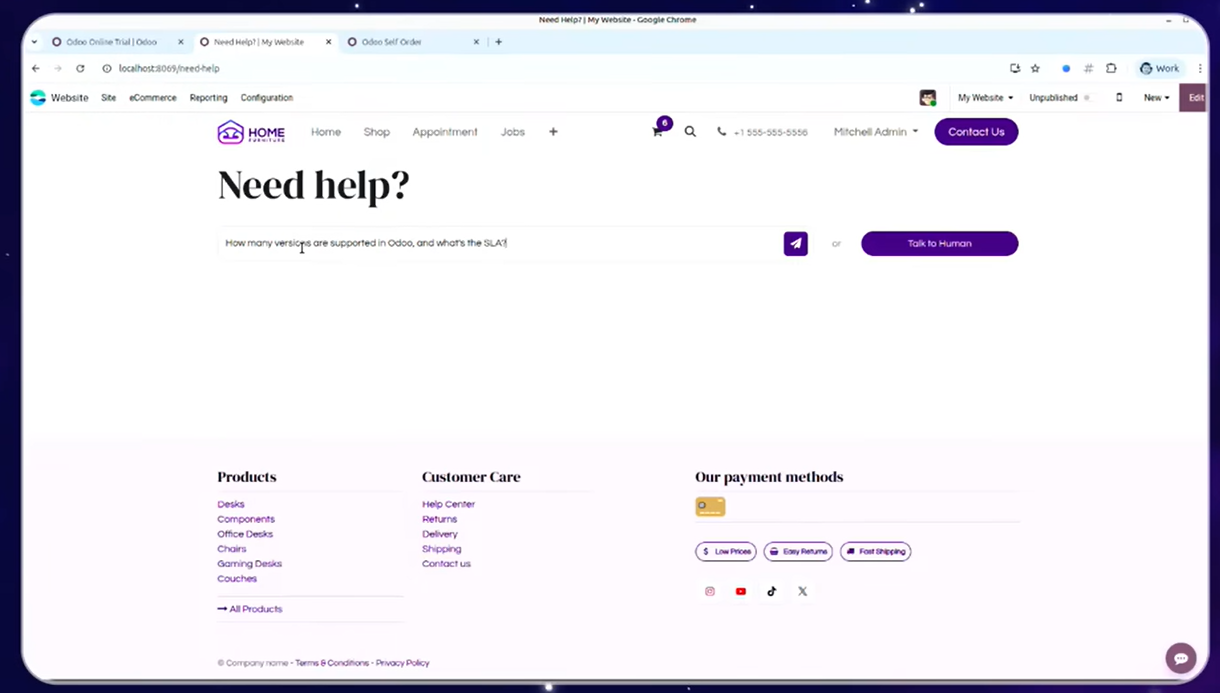Click the mobile preview icon

(x=1119, y=98)
